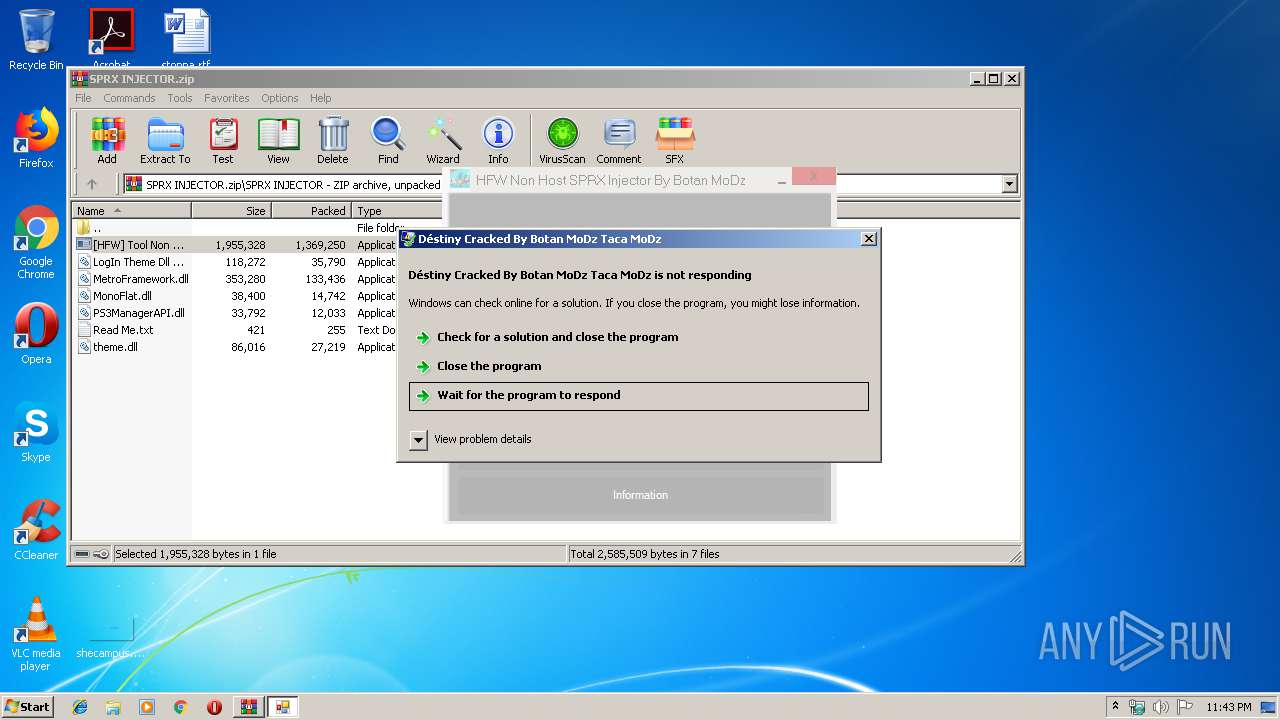The image size is (1280, 720).
Task: Click the Find toolbar icon
Action: point(388,140)
